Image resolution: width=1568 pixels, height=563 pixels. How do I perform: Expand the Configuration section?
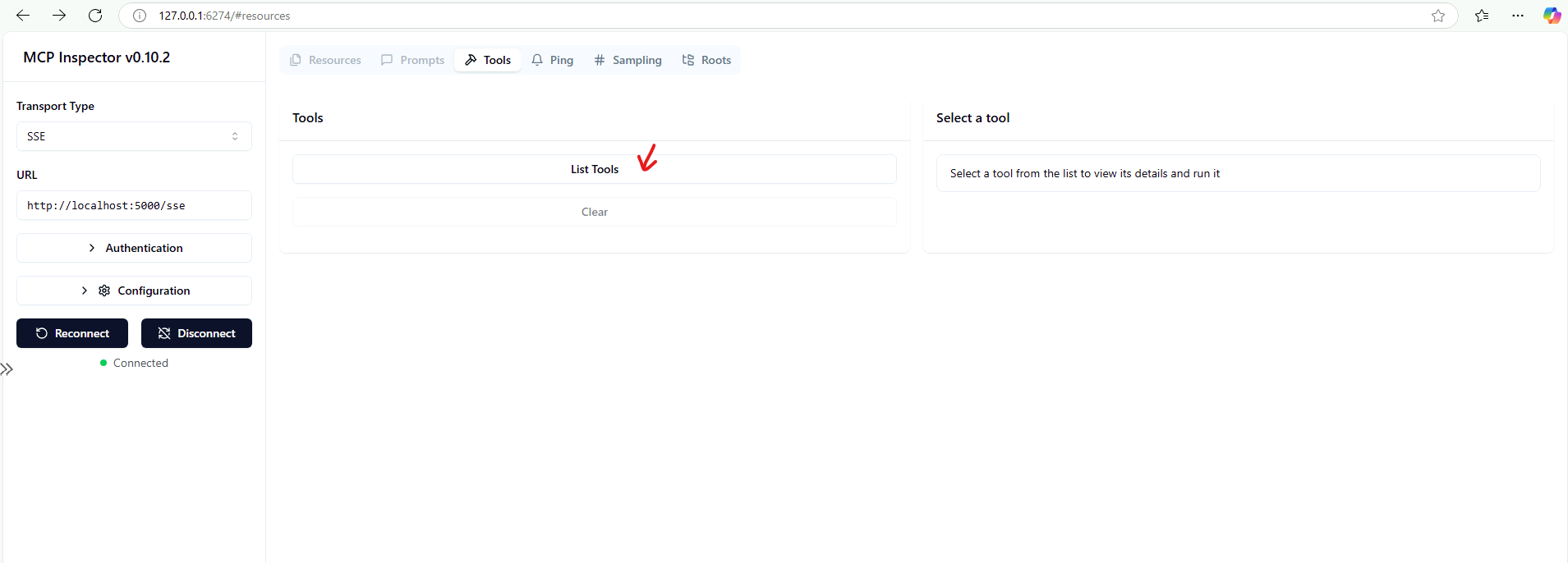134,291
